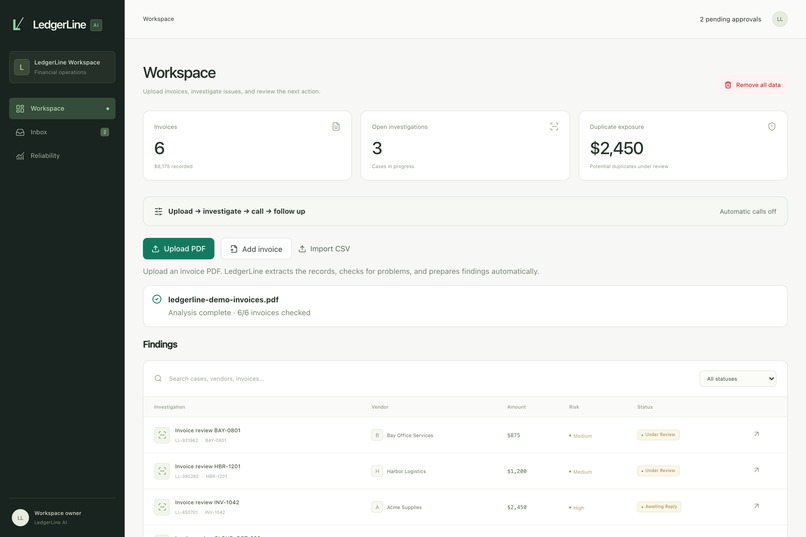Click Remove all data button
Image resolution: width=806 pixels, height=537 pixels.
[x=753, y=85]
